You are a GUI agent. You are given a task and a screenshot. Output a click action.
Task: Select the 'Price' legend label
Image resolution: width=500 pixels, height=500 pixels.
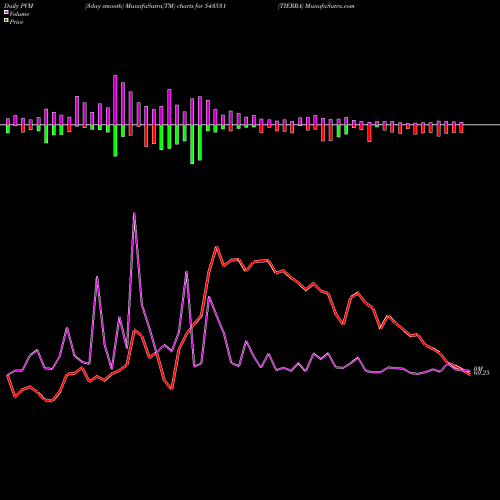click(16, 22)
